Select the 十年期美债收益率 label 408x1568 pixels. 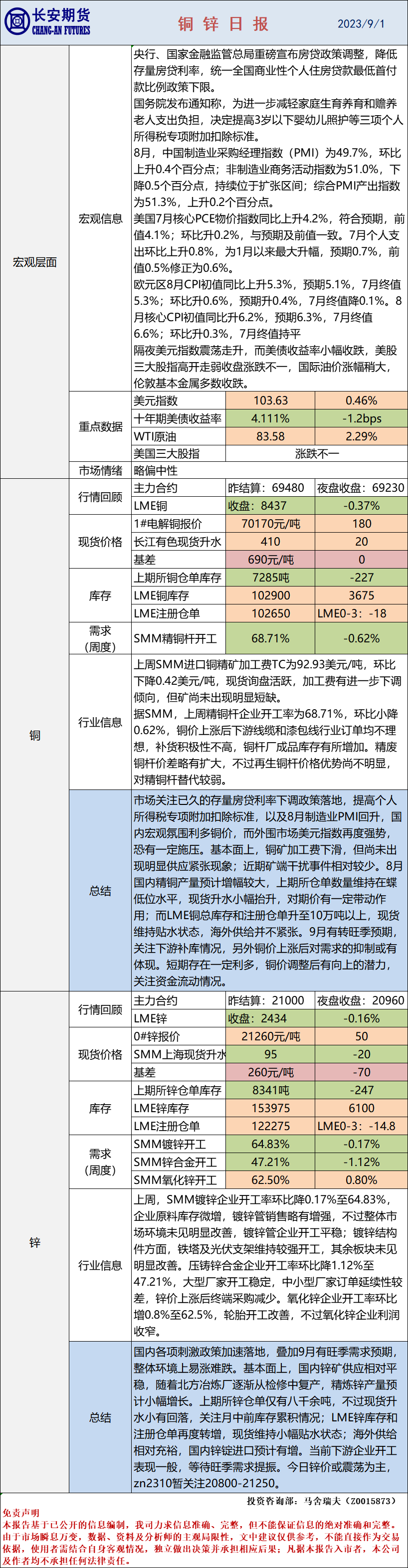pos(178,419)
